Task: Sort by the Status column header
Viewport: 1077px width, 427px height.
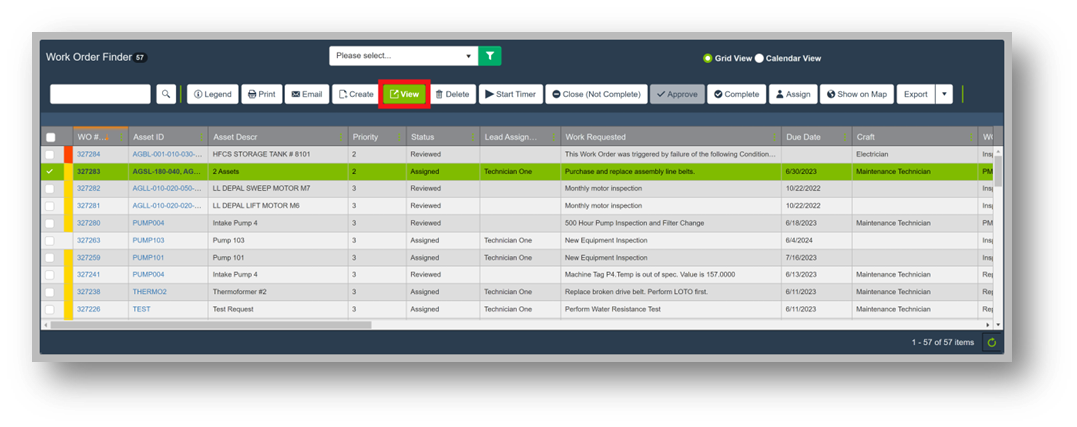Action: [423, 137]
